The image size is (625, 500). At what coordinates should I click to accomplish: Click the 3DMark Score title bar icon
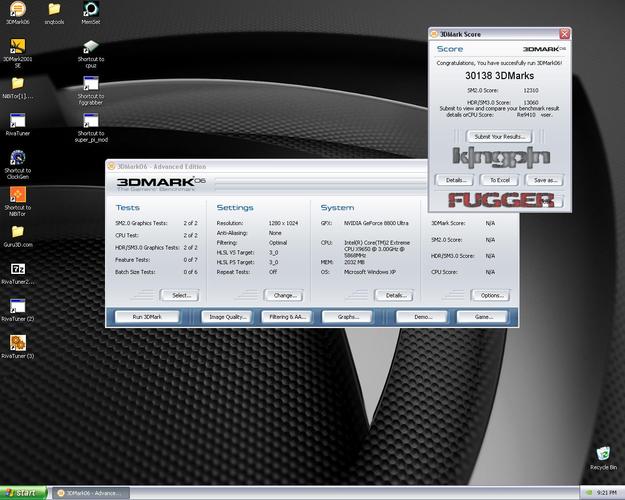coord(434,34)
